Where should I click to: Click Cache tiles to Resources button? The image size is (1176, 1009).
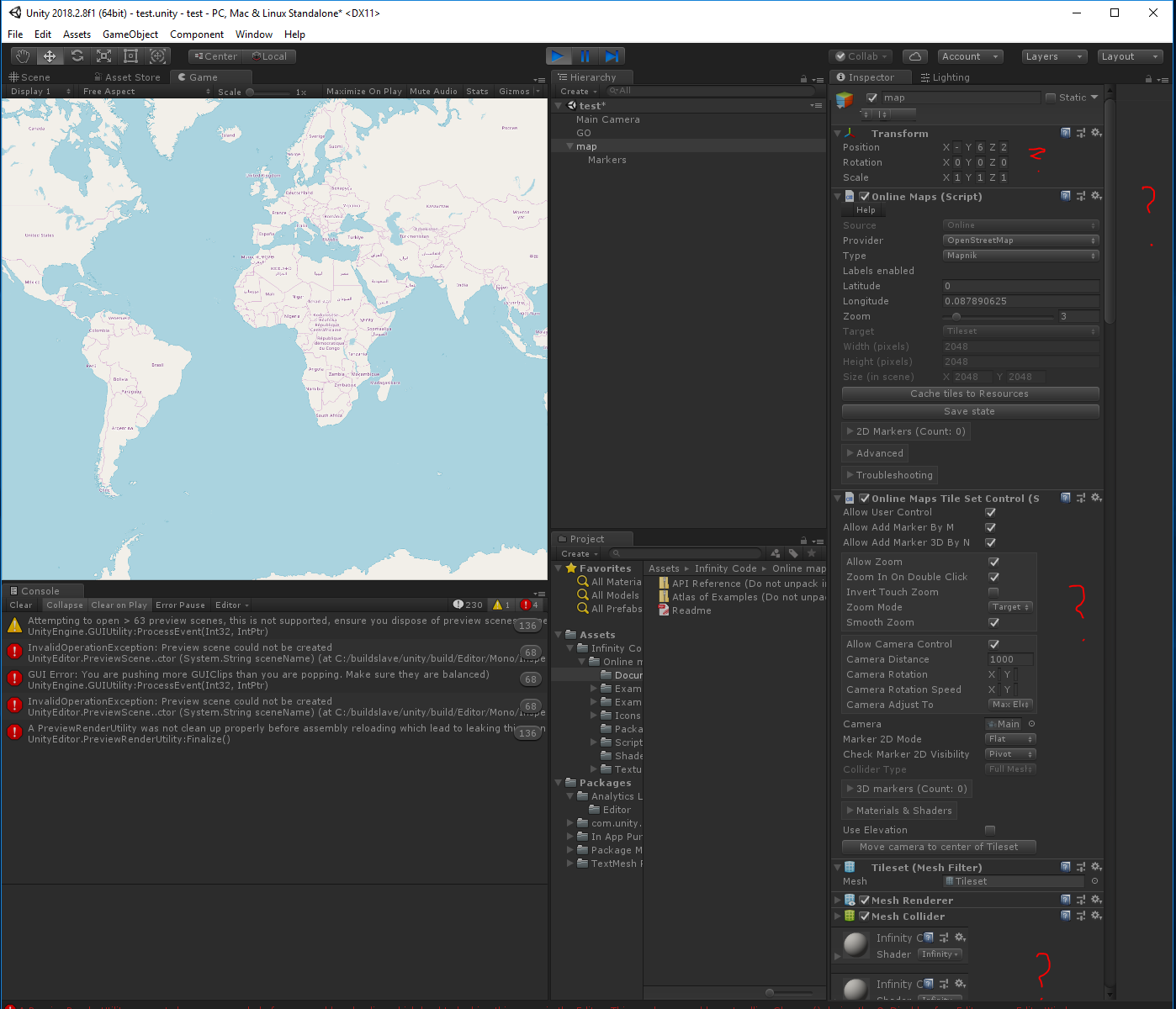[970, 394]
